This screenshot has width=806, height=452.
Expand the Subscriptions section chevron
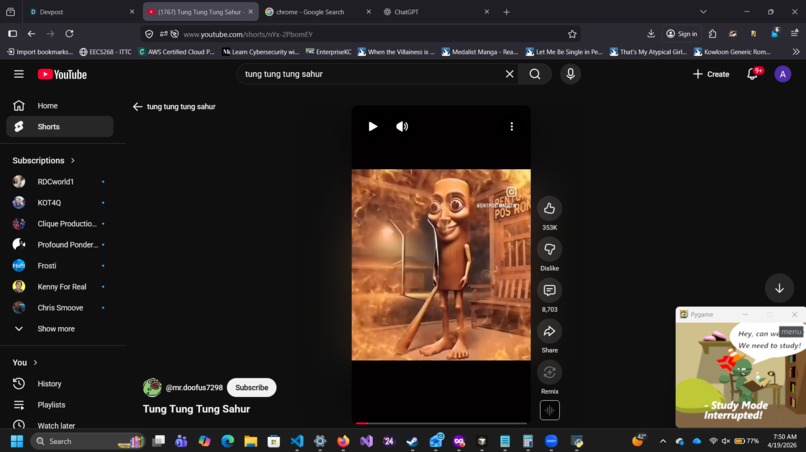tap(73, 160)
